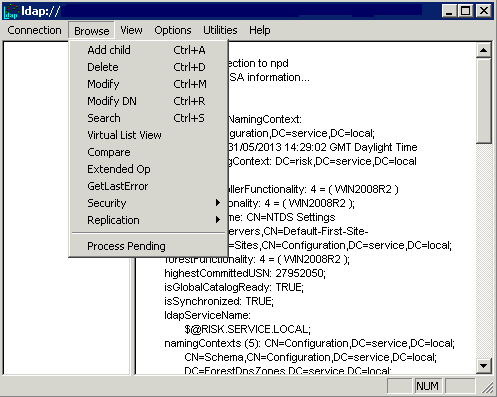Image resolution: width=497 pixels, height=397 pixels.
Task: Click the window resize grip icon
Action: (488, 387)
